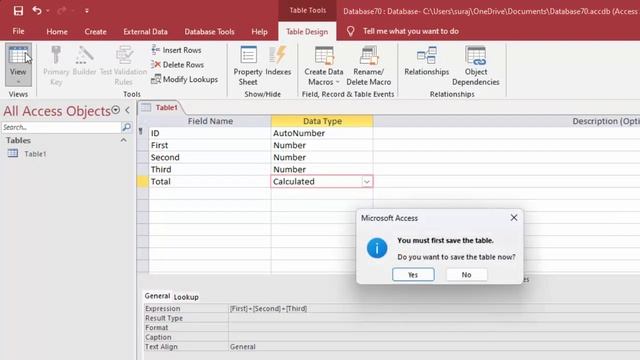The width and height of the screenshot is (640, 360).
Task: Click the Caption property field
Action: (434, 337)
